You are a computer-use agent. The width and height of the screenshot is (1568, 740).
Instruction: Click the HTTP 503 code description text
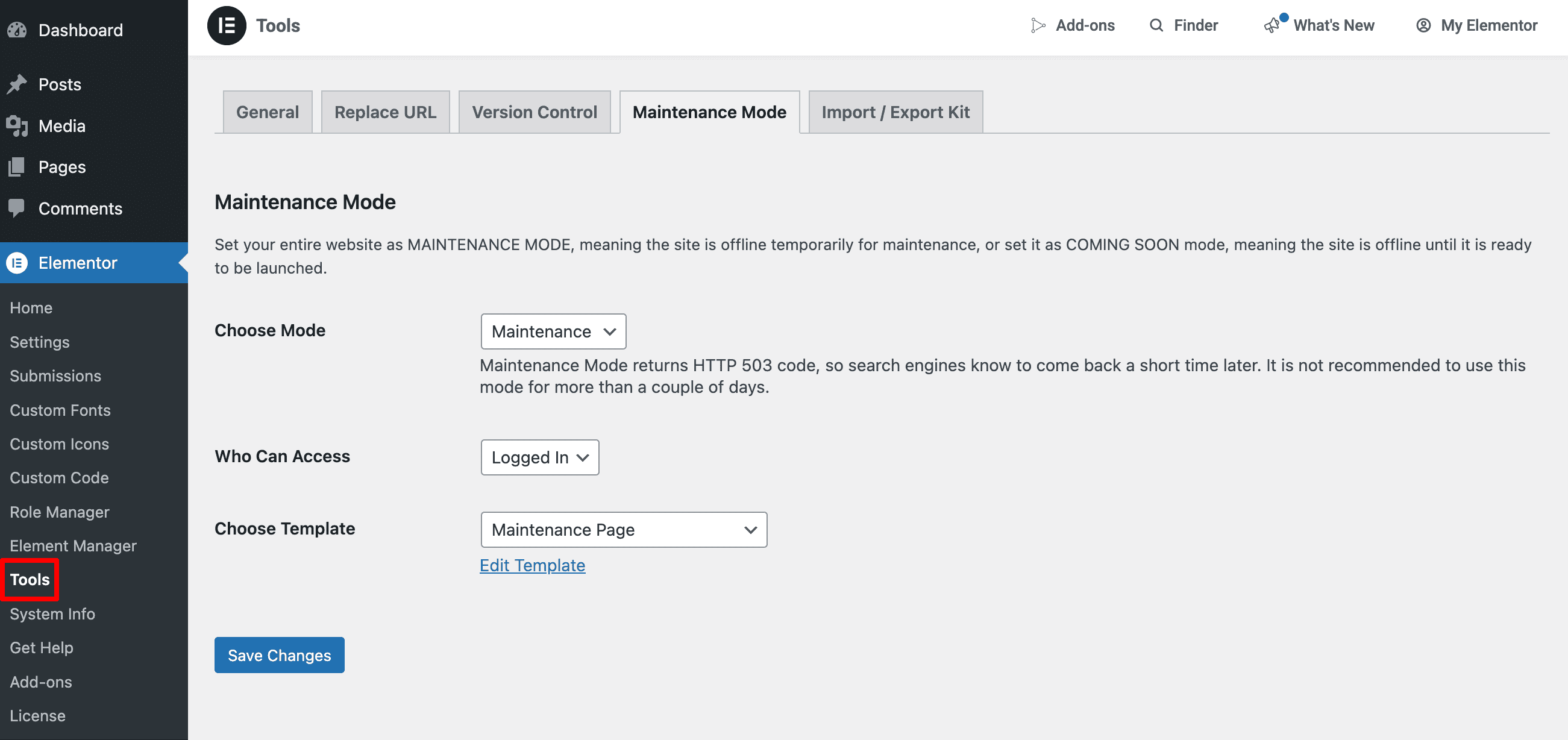pos(1003,376)
